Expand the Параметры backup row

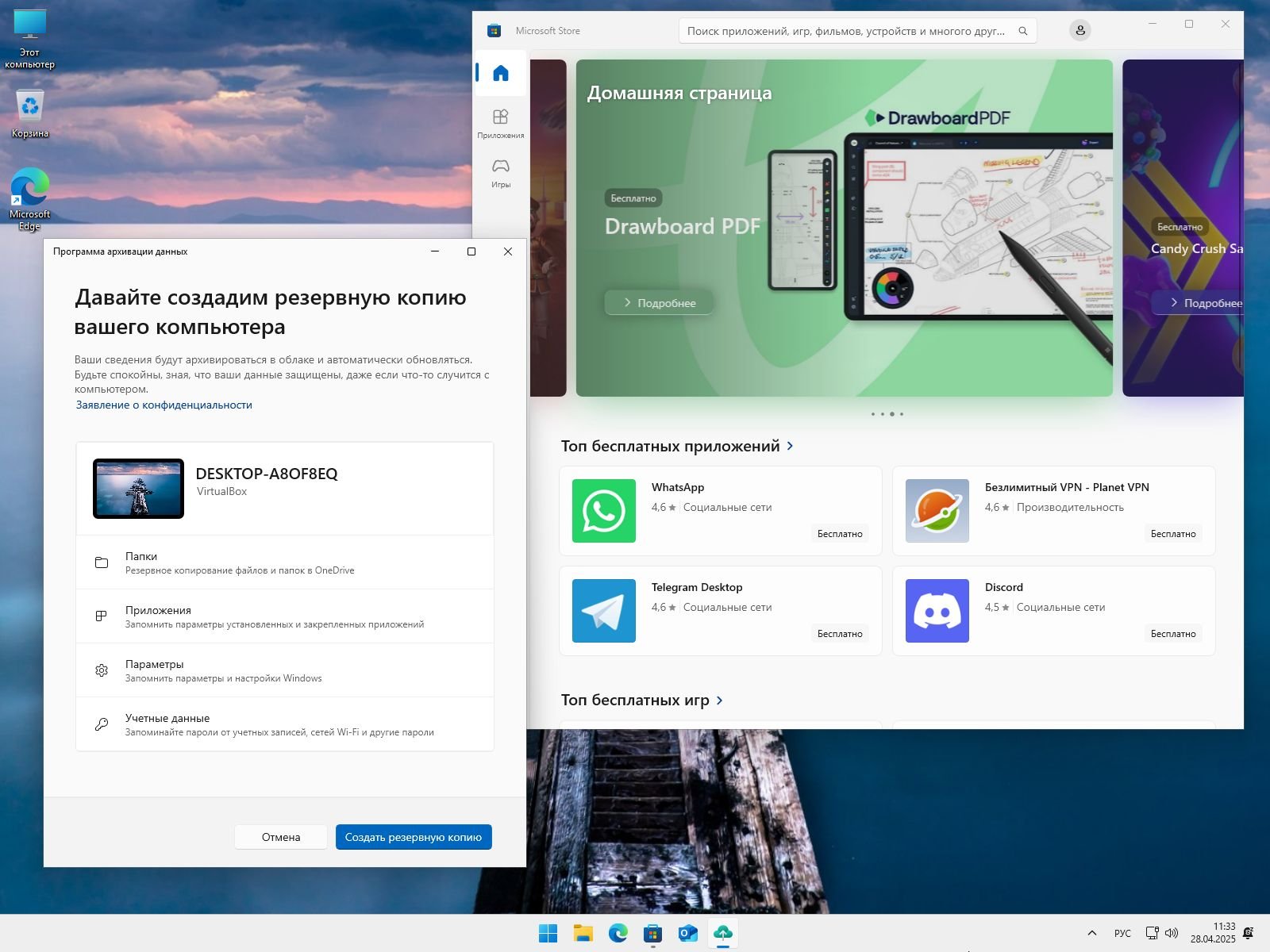(285, 670)
